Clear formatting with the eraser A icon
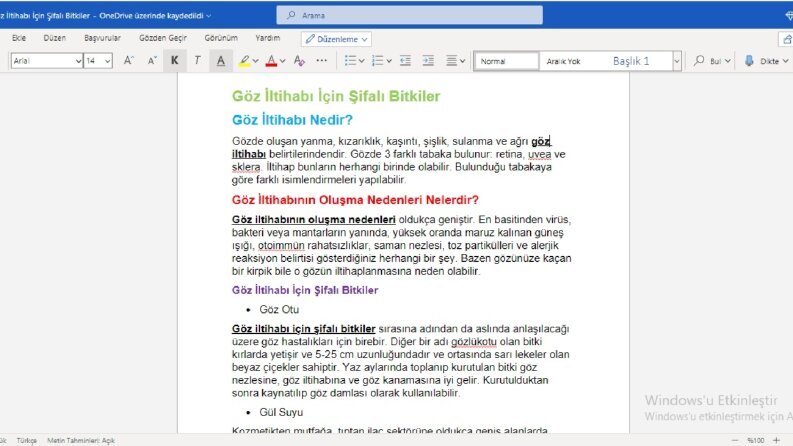This screenshot has height=446, width=793. [x=299, y=61]
